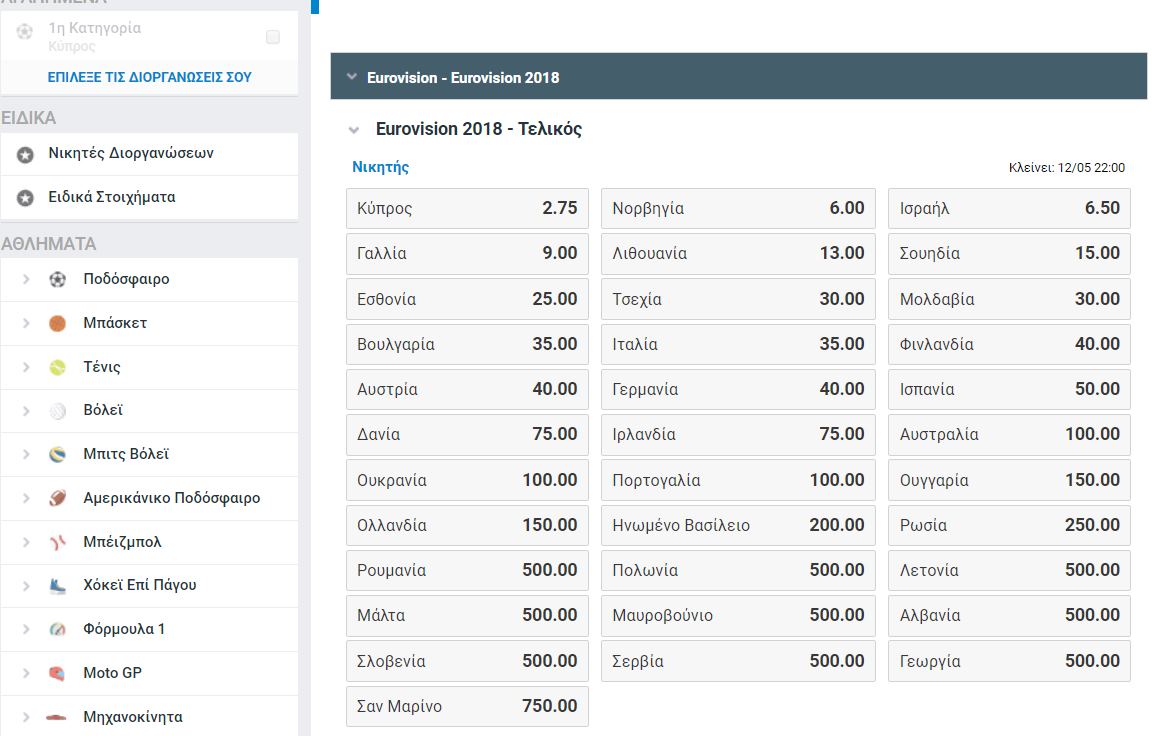Expand the Χόκεϊ Επί Πάγου chevron
This screenshot has height=736, width=1158.
tap(26, 586)
